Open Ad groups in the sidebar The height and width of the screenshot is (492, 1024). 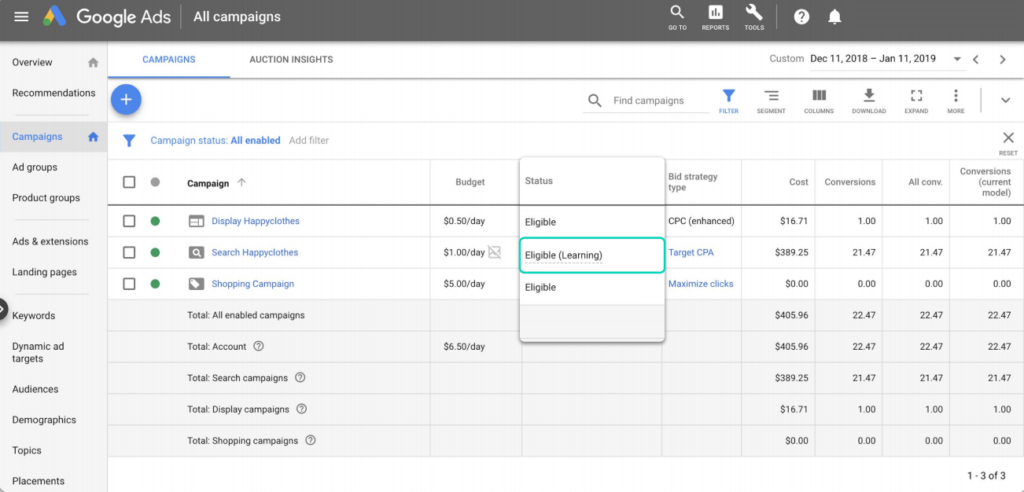tap(35, 167)
